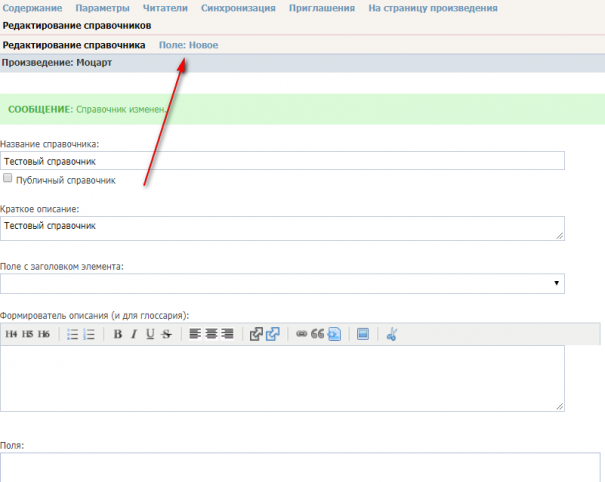605x482 pixels.
Task: Insert a bulleted list
Action: pyautogui.click(x=73, y=334)
